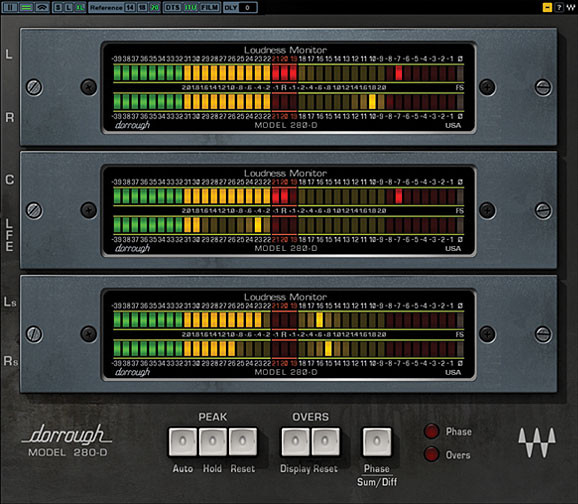The width and height of the screenshot is (578, 504).
Task: Click the R channel meter bar
Action: [289, 102]
